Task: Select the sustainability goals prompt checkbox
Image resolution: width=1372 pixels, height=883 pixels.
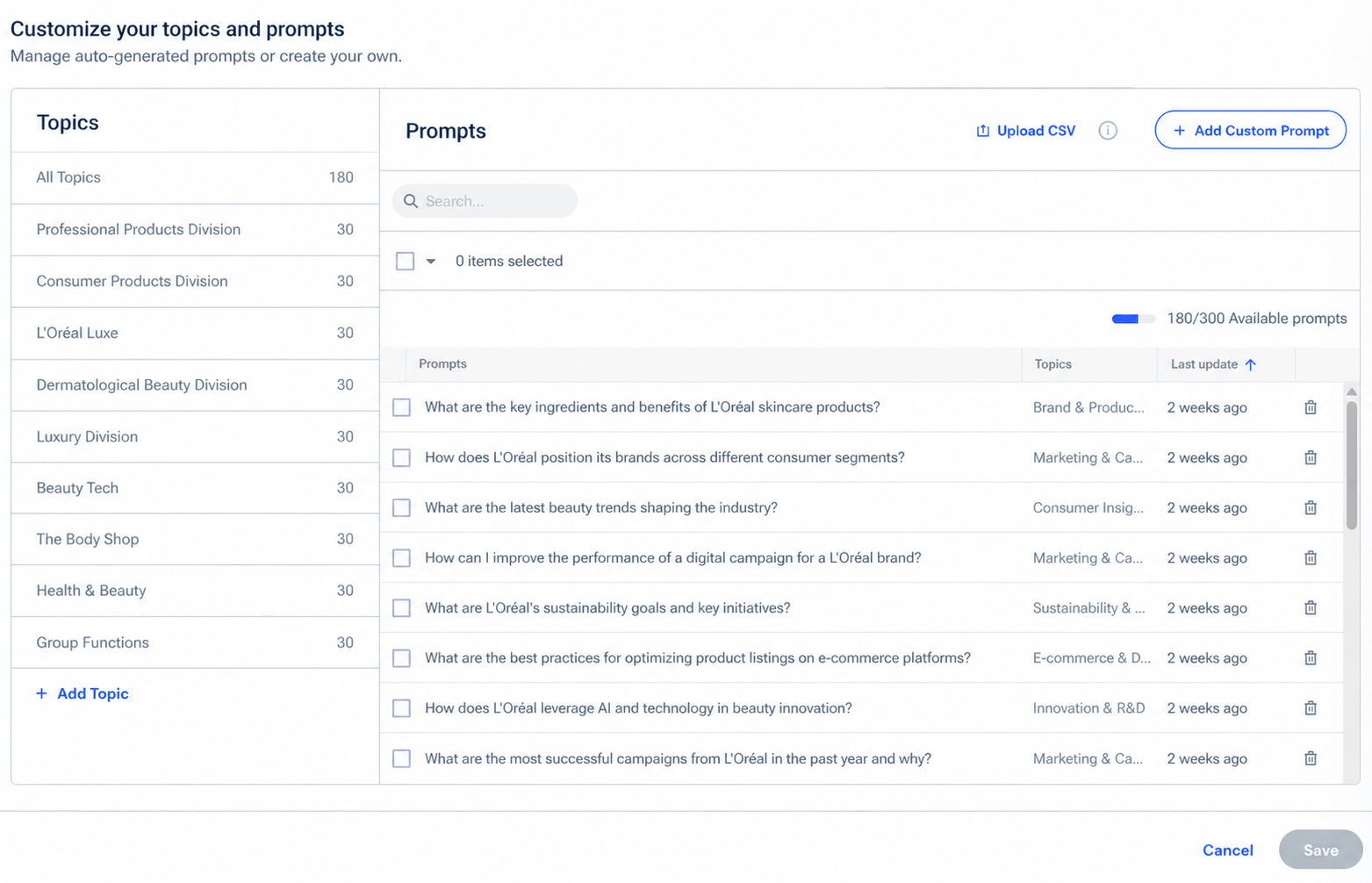Action: [x=401, y=607]
